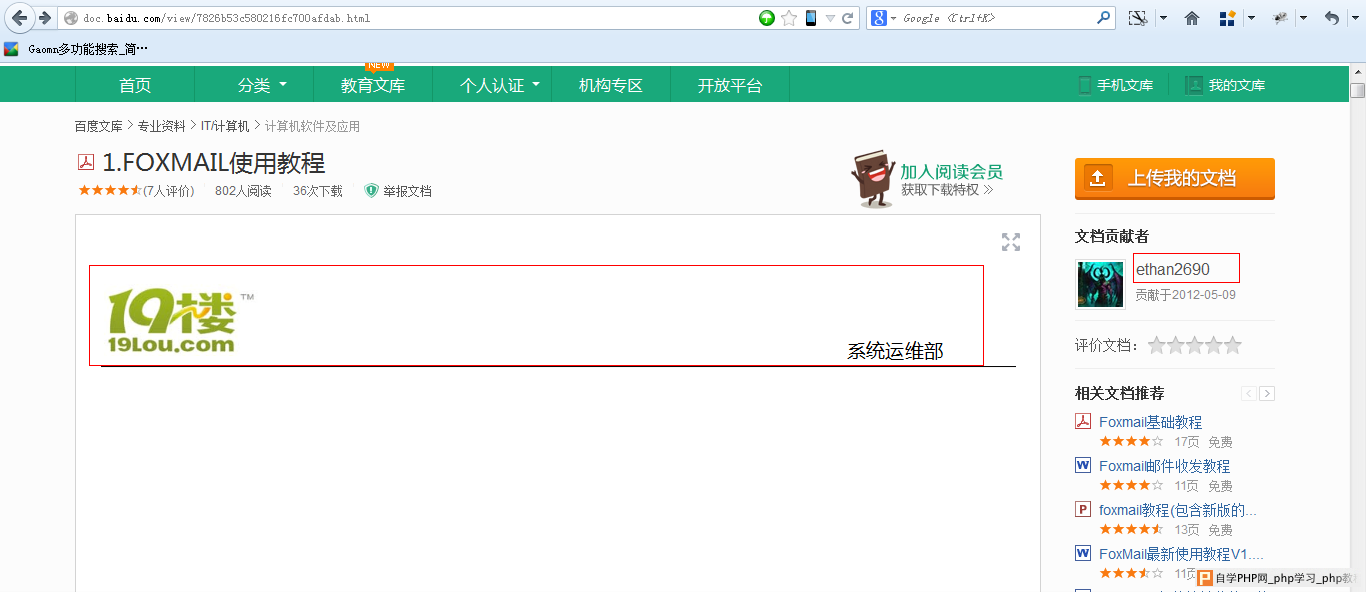Expand the bug icon dropdown arrow
The image size is (1366, 592).
(x=1303, y=18)
